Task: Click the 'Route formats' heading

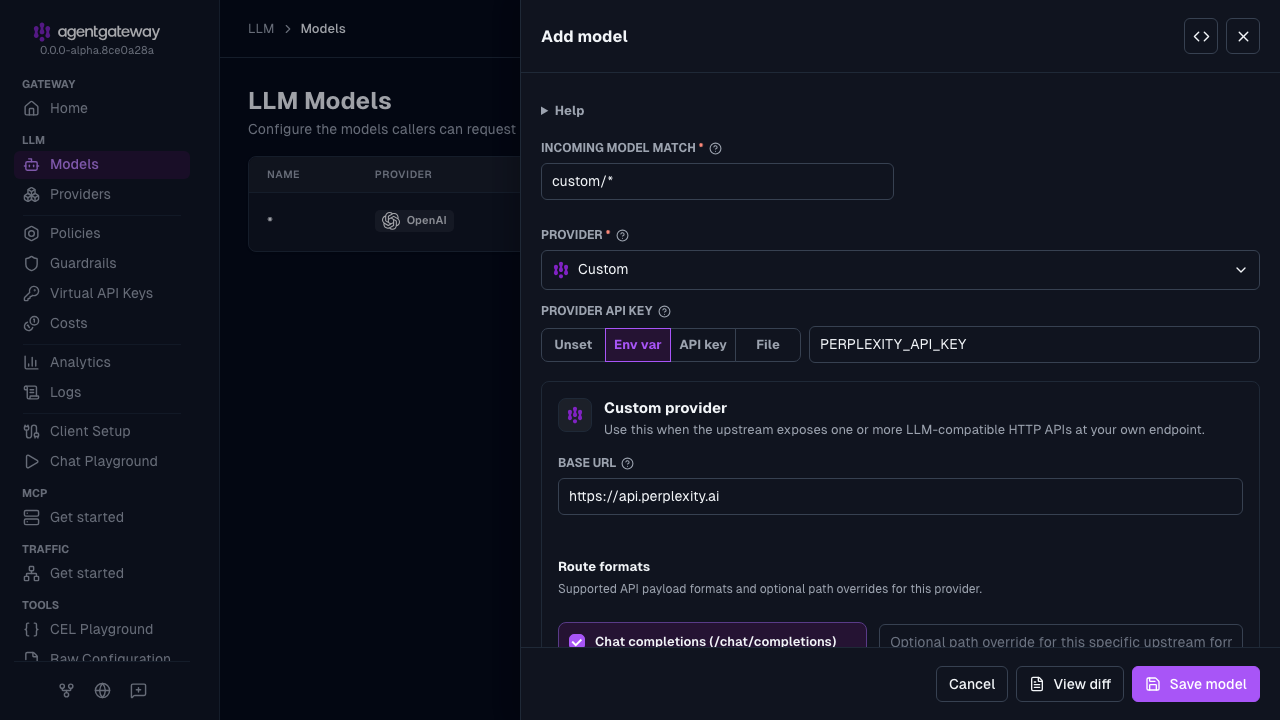Action: (x=604, y=566)
